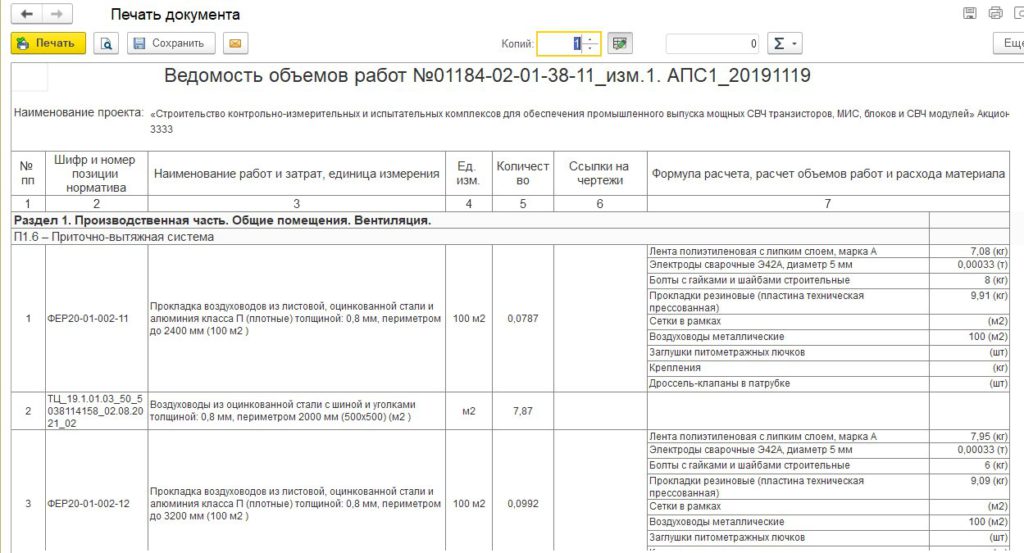Image resolution: width=1024 pixels, height=553 pixels.
Task: Click the sum result field showing 0
Action: pyautogui.click(x=712, y=43)
